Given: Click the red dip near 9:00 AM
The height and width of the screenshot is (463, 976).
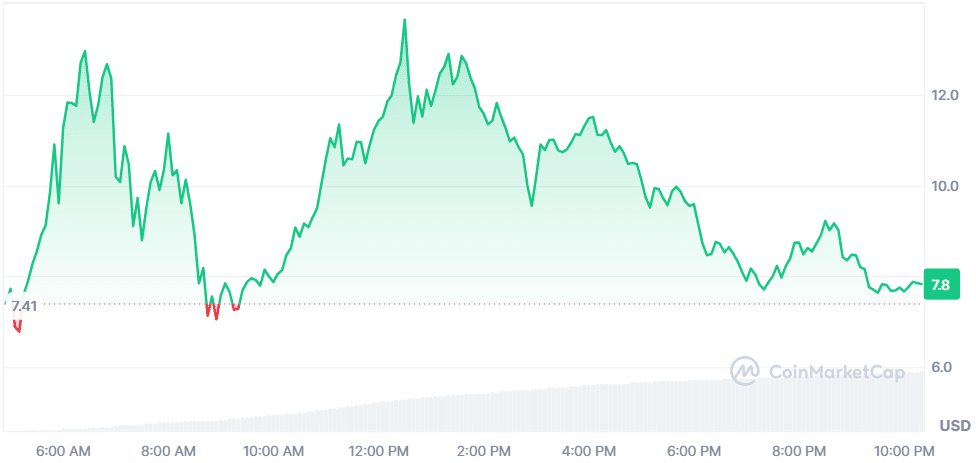Looking at the screenshot, I should click(x=215, y=314).
